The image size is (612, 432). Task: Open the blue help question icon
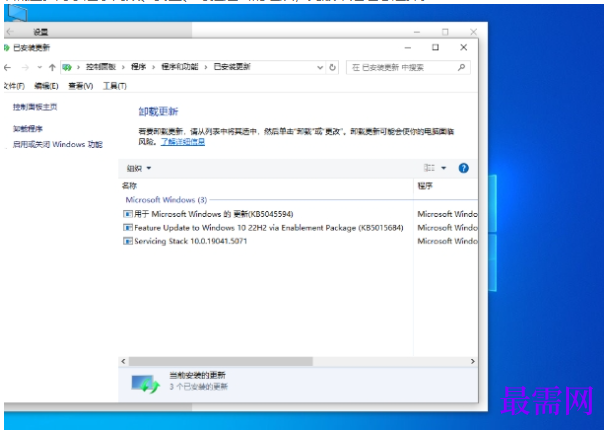463,168
